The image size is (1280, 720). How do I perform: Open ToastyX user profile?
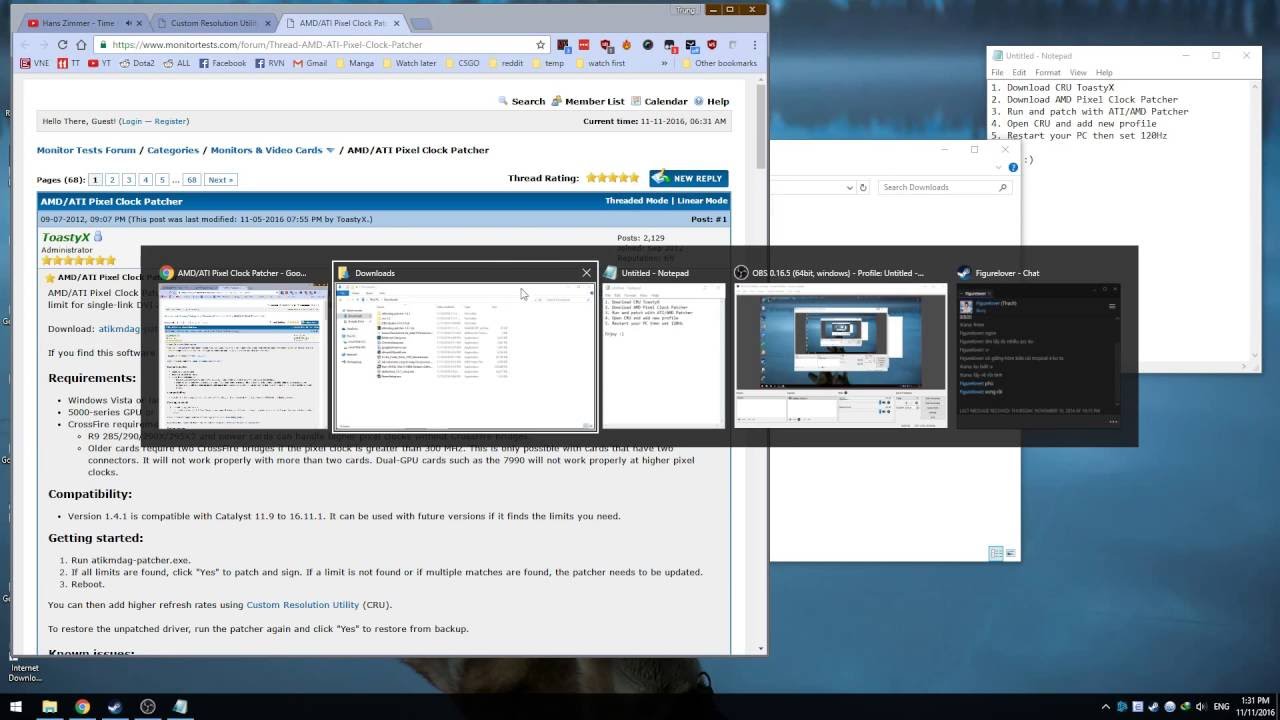[x=65, y=238]
